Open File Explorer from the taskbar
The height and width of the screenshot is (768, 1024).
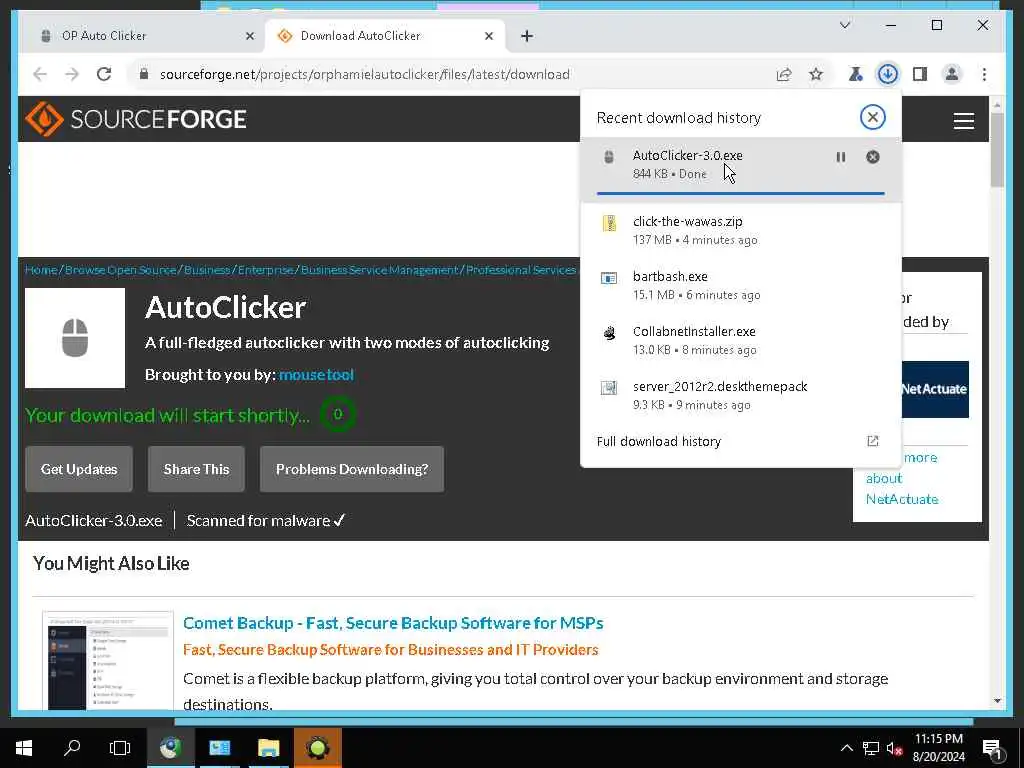pyautogui.click(x=268, y=748)
